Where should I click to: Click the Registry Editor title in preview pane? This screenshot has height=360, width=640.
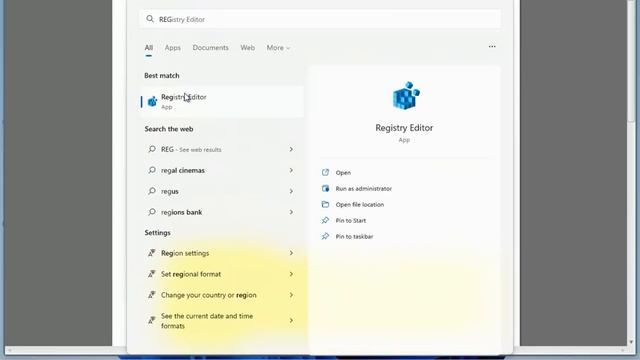tap(404, 128)
